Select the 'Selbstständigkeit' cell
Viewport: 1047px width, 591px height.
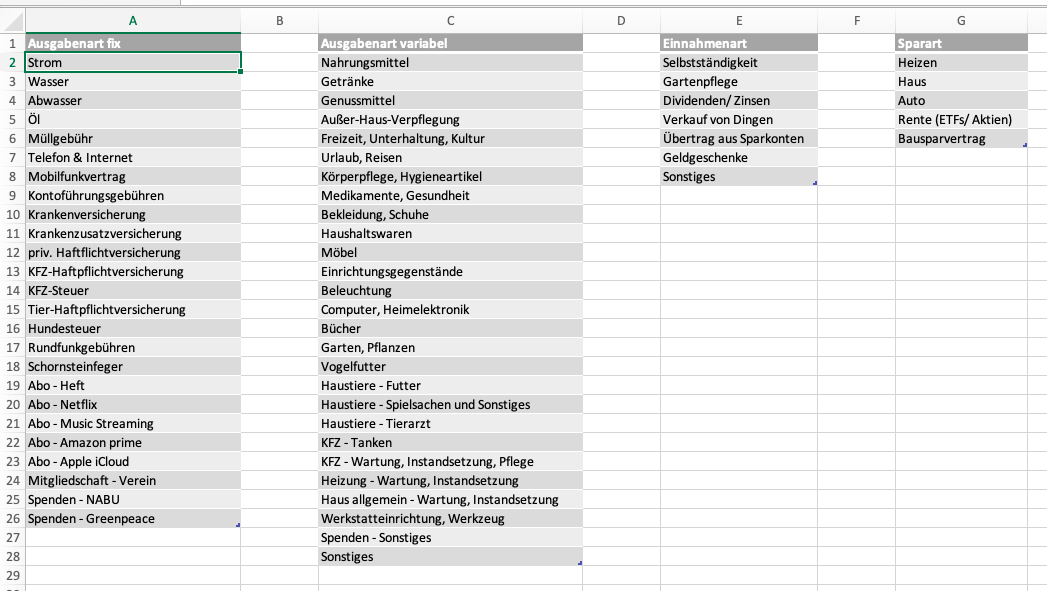[x=739, y=62]
